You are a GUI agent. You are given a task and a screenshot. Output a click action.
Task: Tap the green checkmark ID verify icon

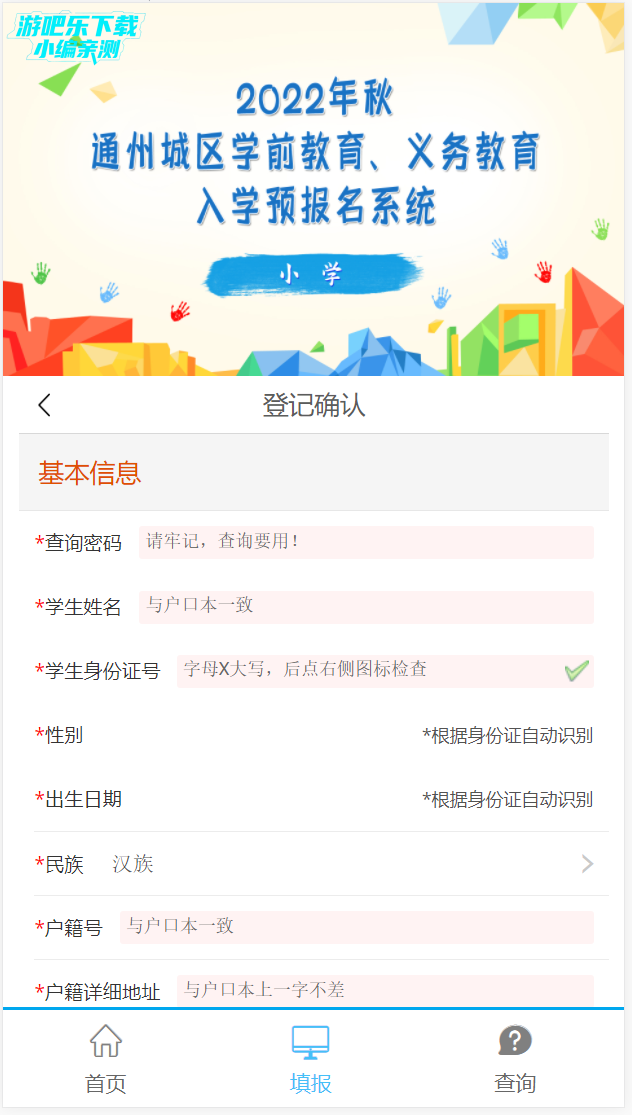577,671
